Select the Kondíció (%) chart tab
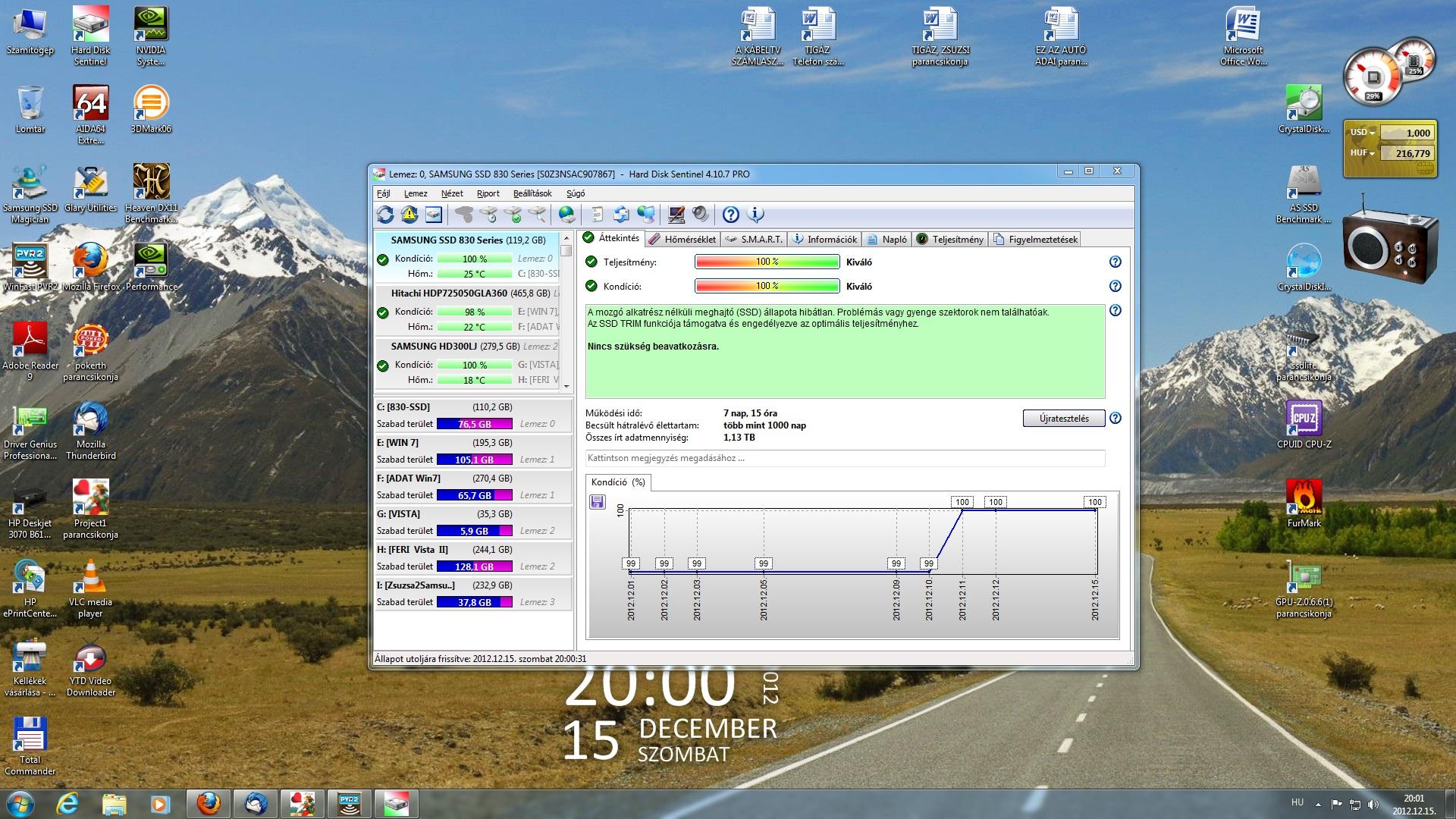This screenshot has height=819, width=1456. [x=618, y=482]
